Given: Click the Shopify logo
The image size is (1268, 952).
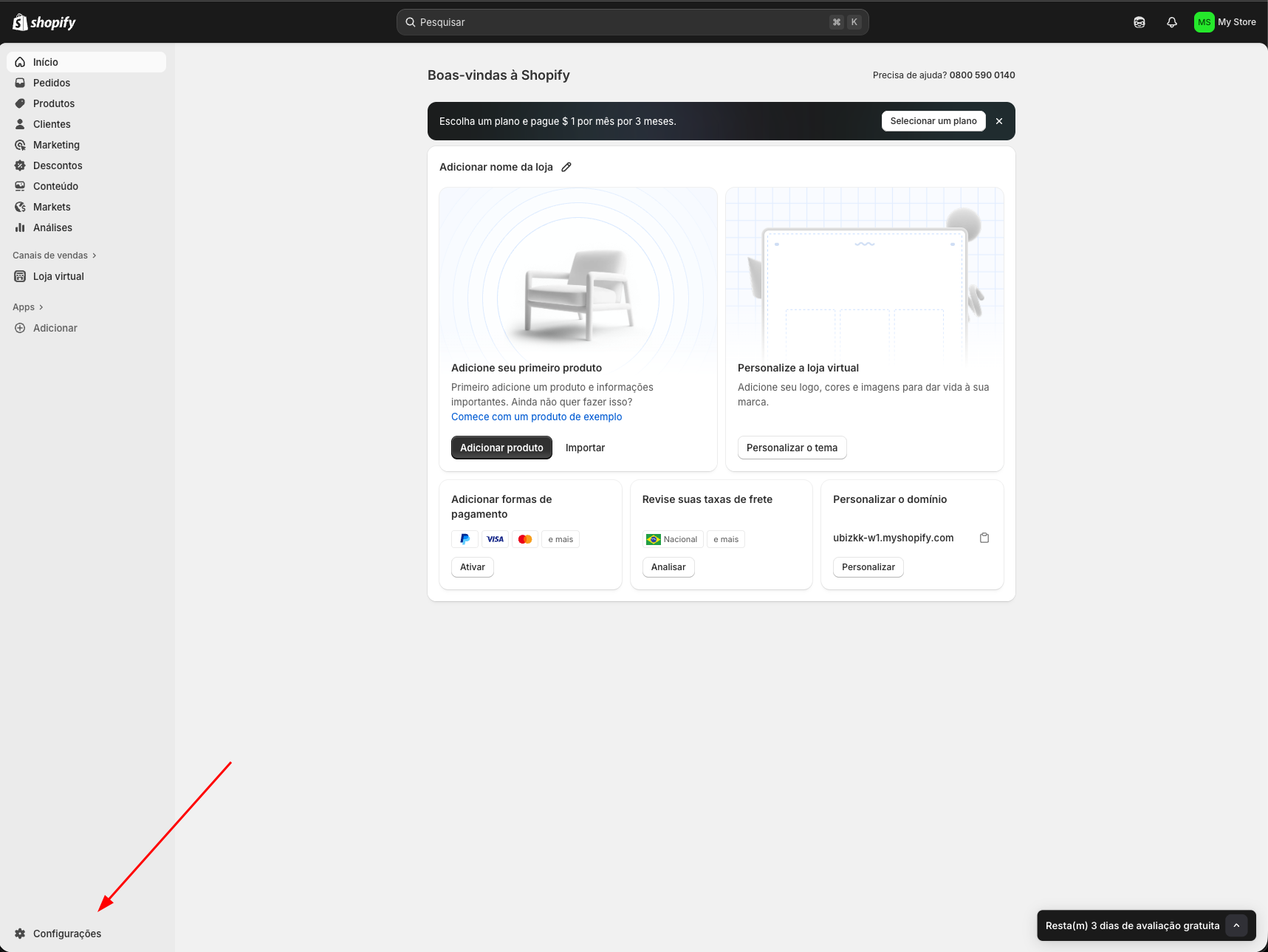Looking at the screenshot, I should tap(44, 22).
